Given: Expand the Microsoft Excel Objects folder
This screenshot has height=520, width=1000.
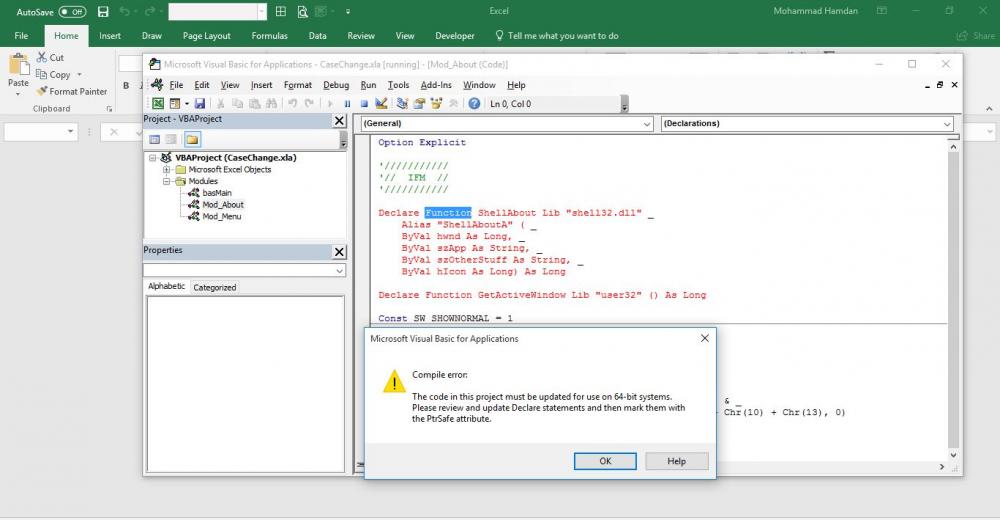Looking at the screenshot, I should (166, 170).
